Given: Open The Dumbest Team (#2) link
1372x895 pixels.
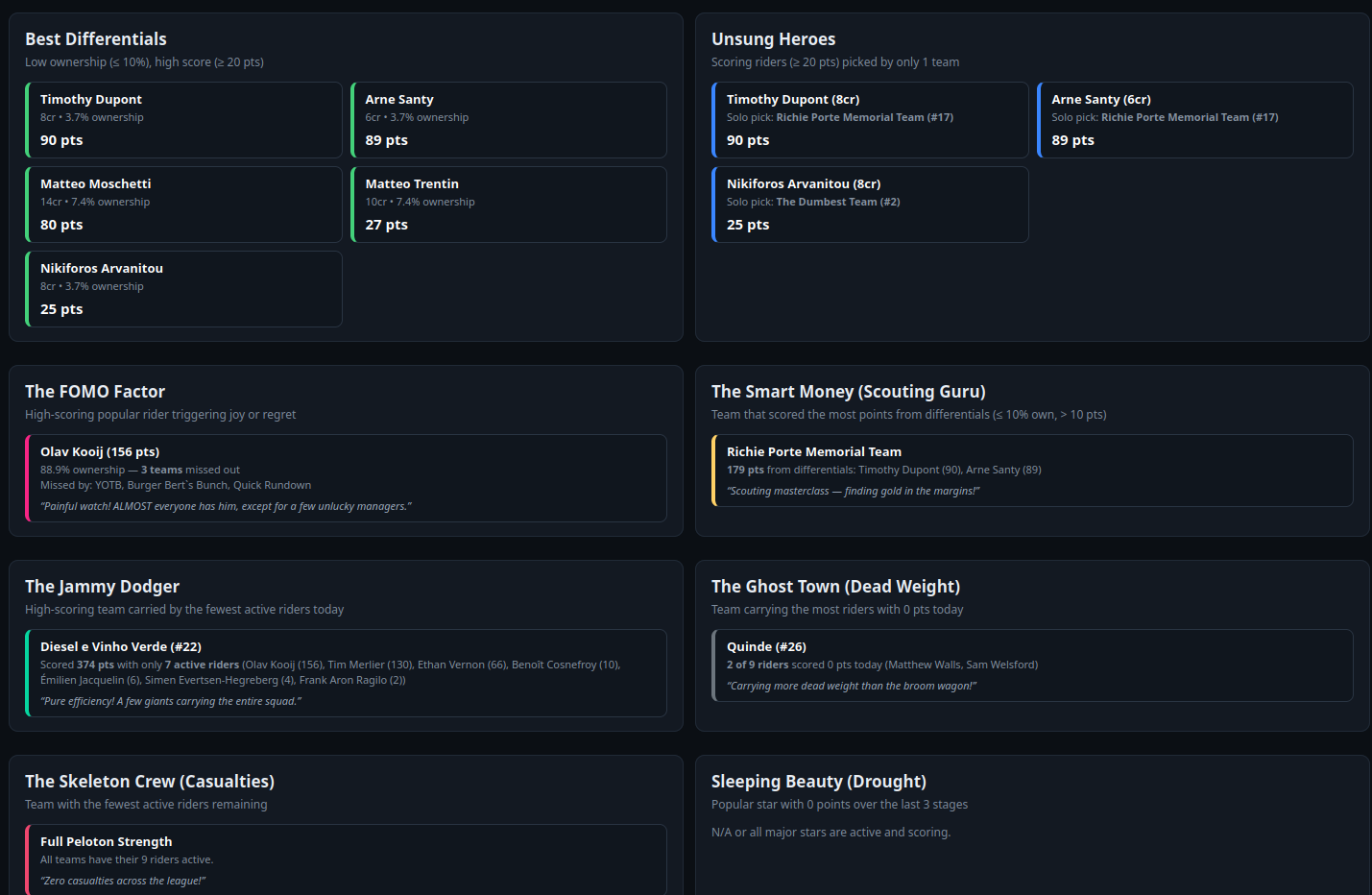Looking at the screenshot, I should pyautogui.click(x=837, y=202).
